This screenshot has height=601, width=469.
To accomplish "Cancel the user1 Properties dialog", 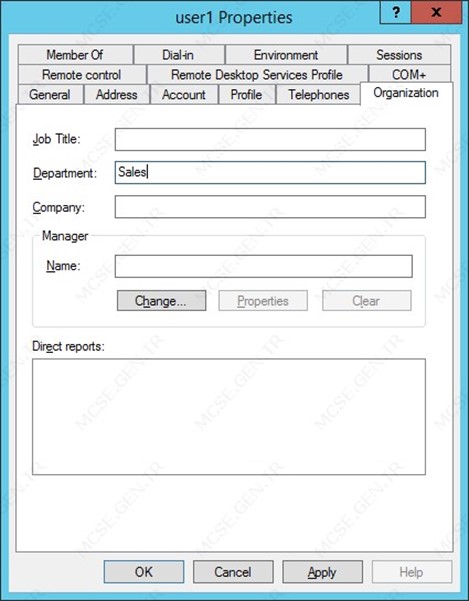I will (233, 572).
